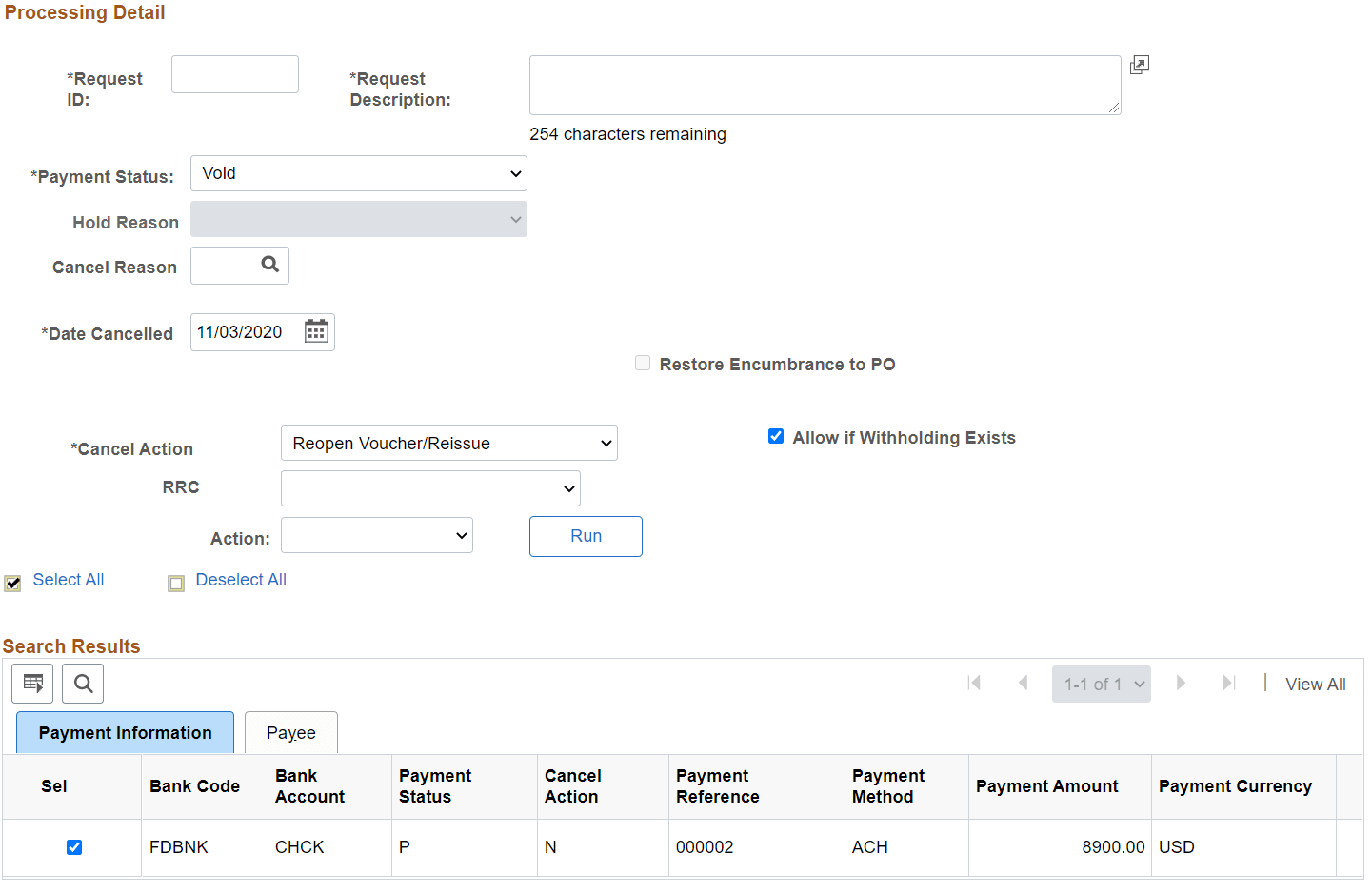Expand the Action dropdown
Image resolution: width=1372 pixels, height=893 pixels.
(376, 534)
